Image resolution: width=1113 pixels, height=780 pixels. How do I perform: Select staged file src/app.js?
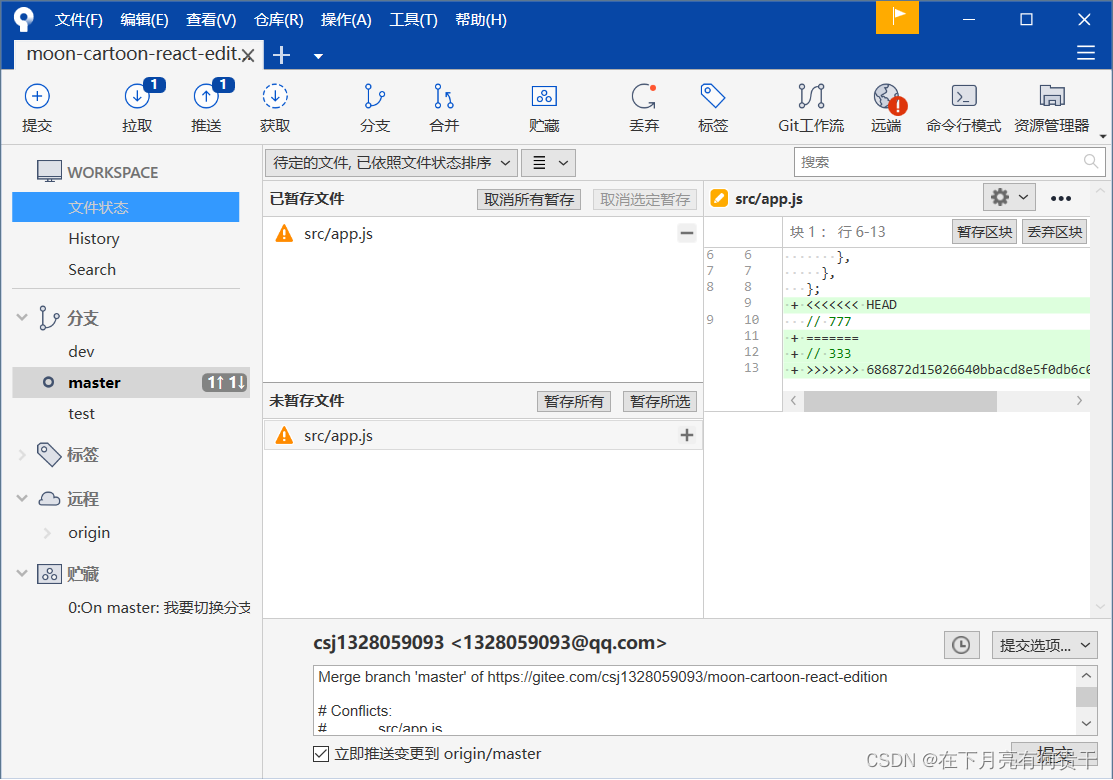(483, 233)
